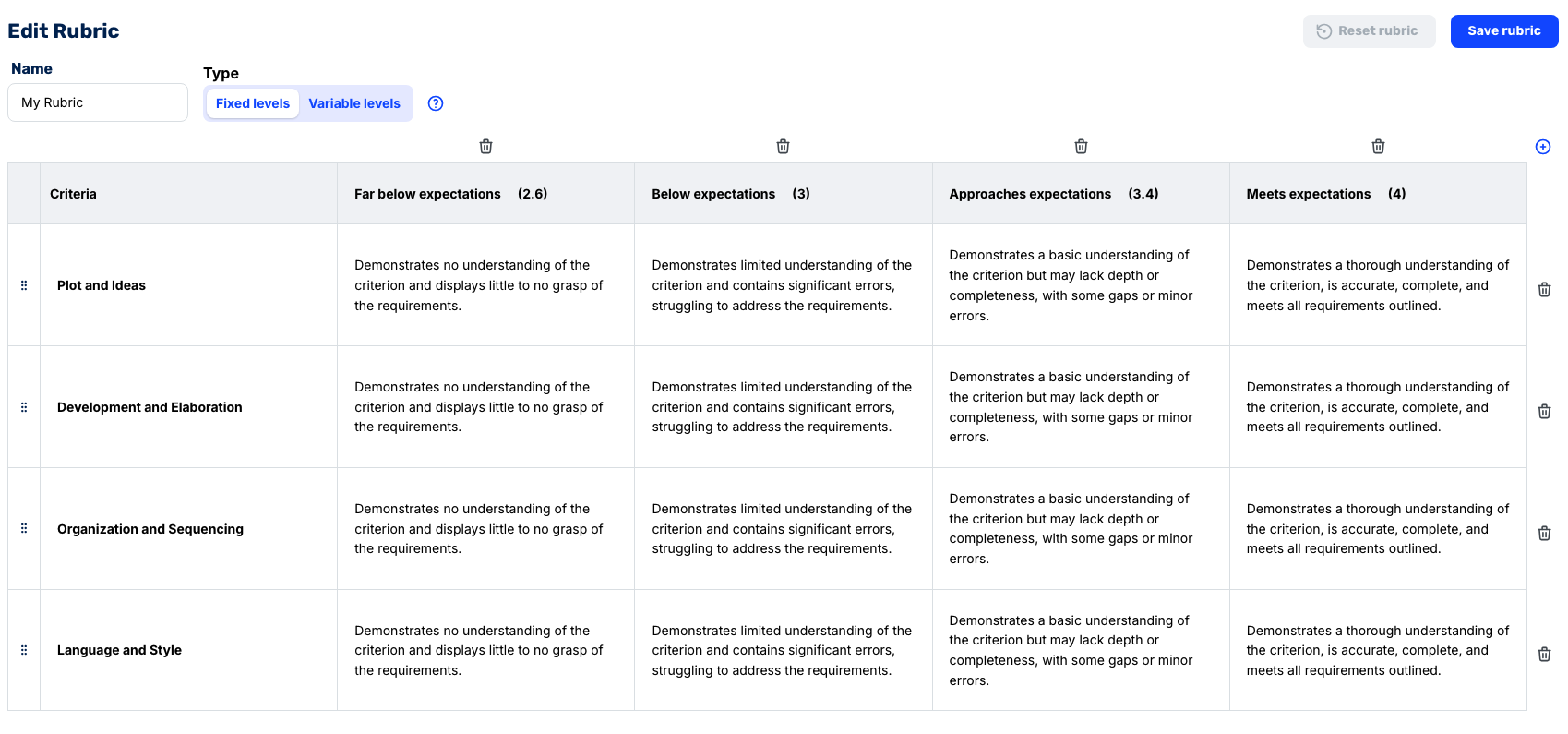Viewport: 1568px width, 734px height.
Task: Open the help tooltip next to Type
Action: click(x=435, y=103)
